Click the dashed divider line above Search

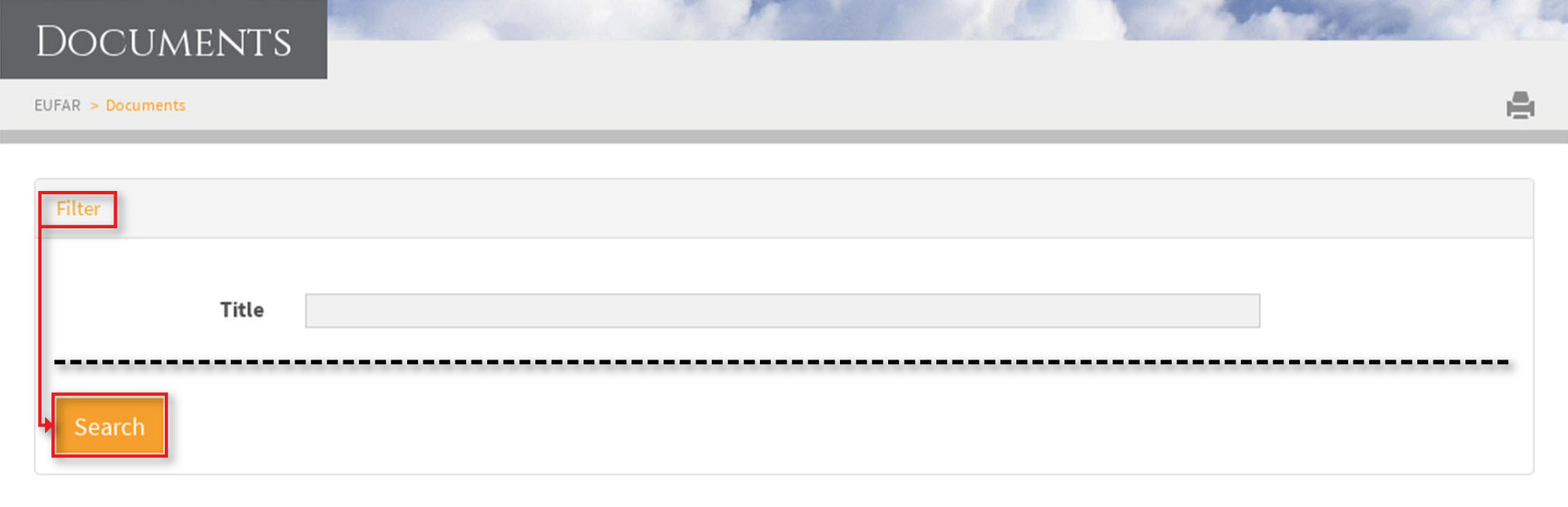point(782,363)
